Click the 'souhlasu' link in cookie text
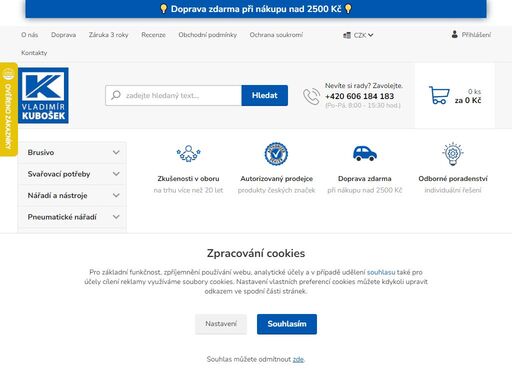The height and width of the screenshot is (384, 512). 381,272
